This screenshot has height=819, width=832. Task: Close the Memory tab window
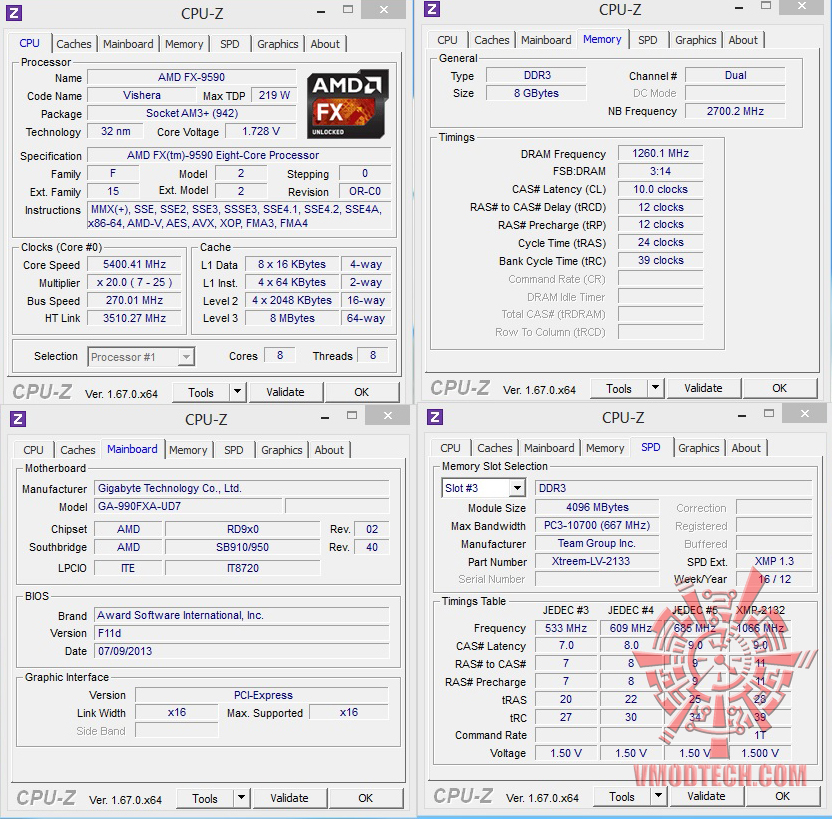pos(802,6)
